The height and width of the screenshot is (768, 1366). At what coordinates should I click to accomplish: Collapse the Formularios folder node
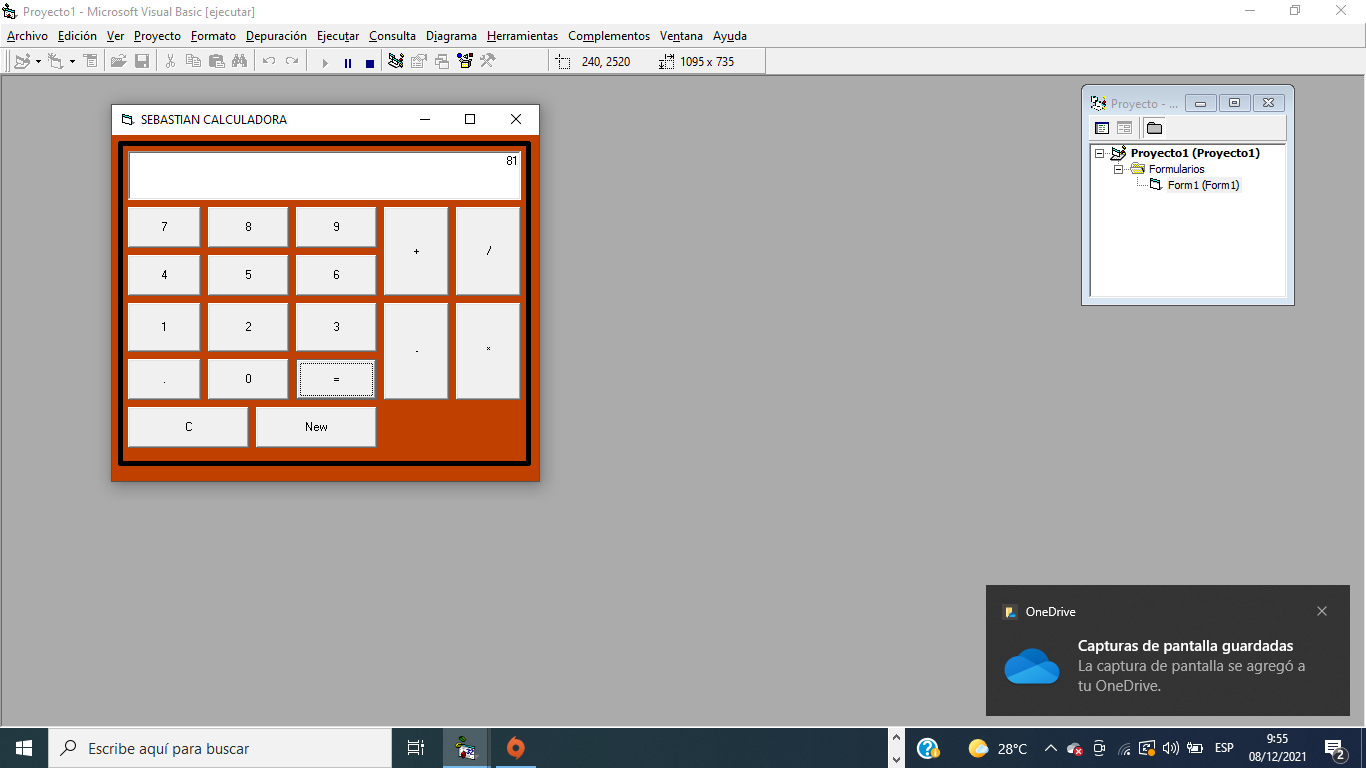1119,170
